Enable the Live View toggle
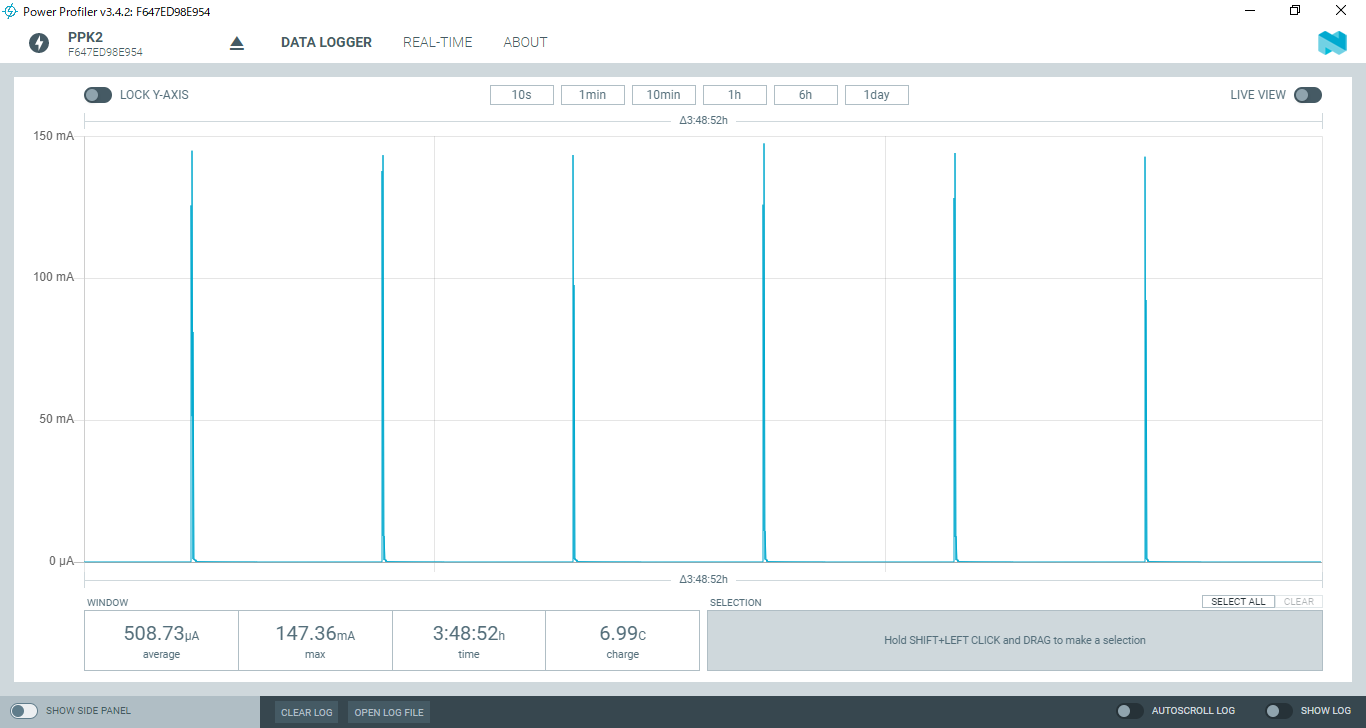Screen dimensions: 1366x728 pos(1307,95)
